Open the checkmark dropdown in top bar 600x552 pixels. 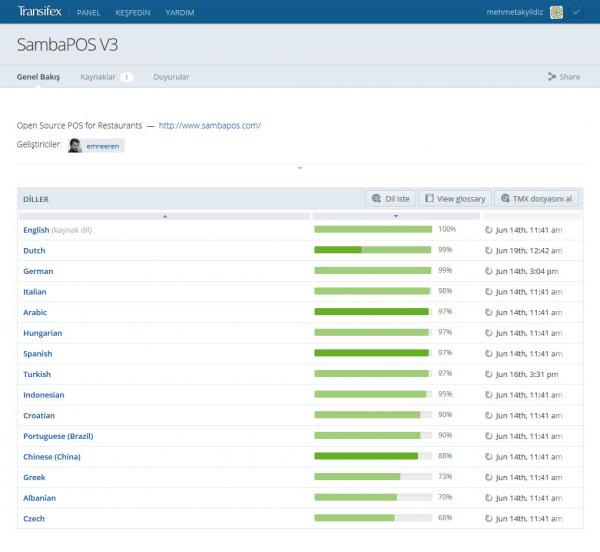point(576,12)
